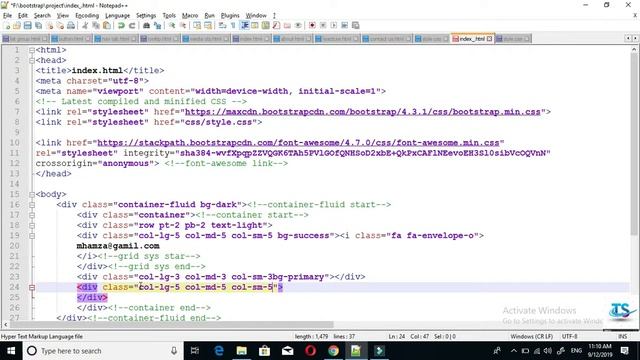Screen dimensions: 640x360
Task: Toggle the highlighted Indent Guide icon
Action: coord(244,25)
